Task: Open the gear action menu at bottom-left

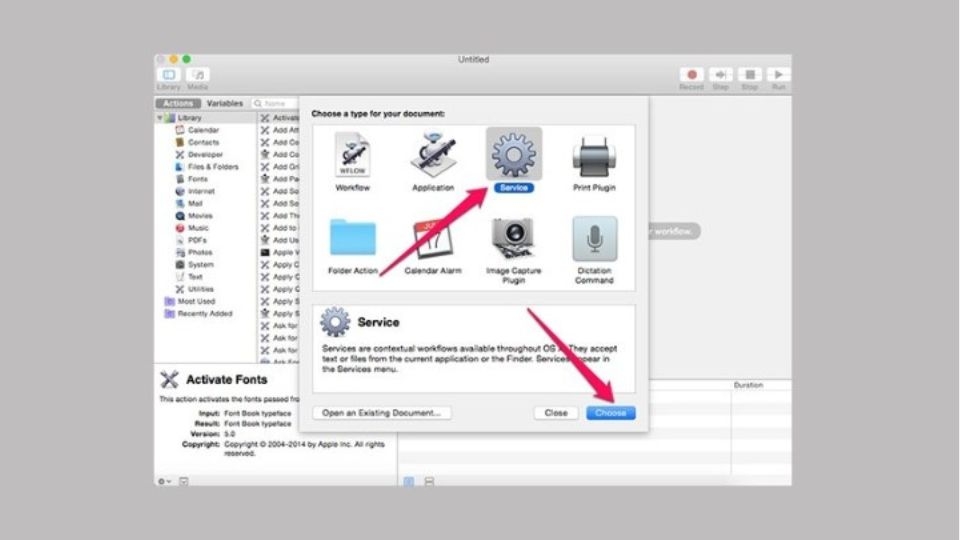Action: tap(165, 481)
